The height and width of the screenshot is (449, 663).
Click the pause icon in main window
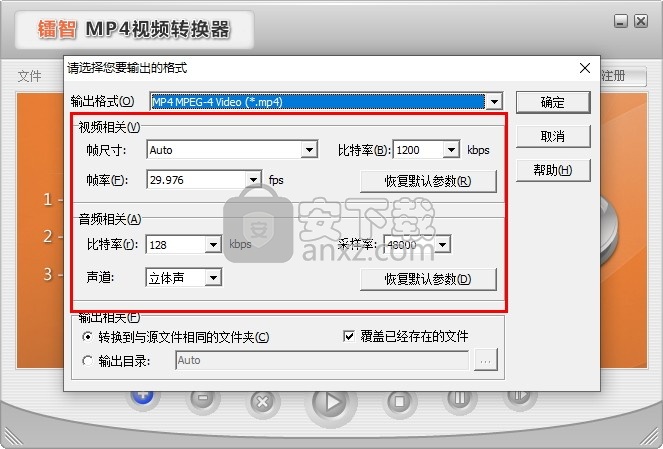coord(460,399)
